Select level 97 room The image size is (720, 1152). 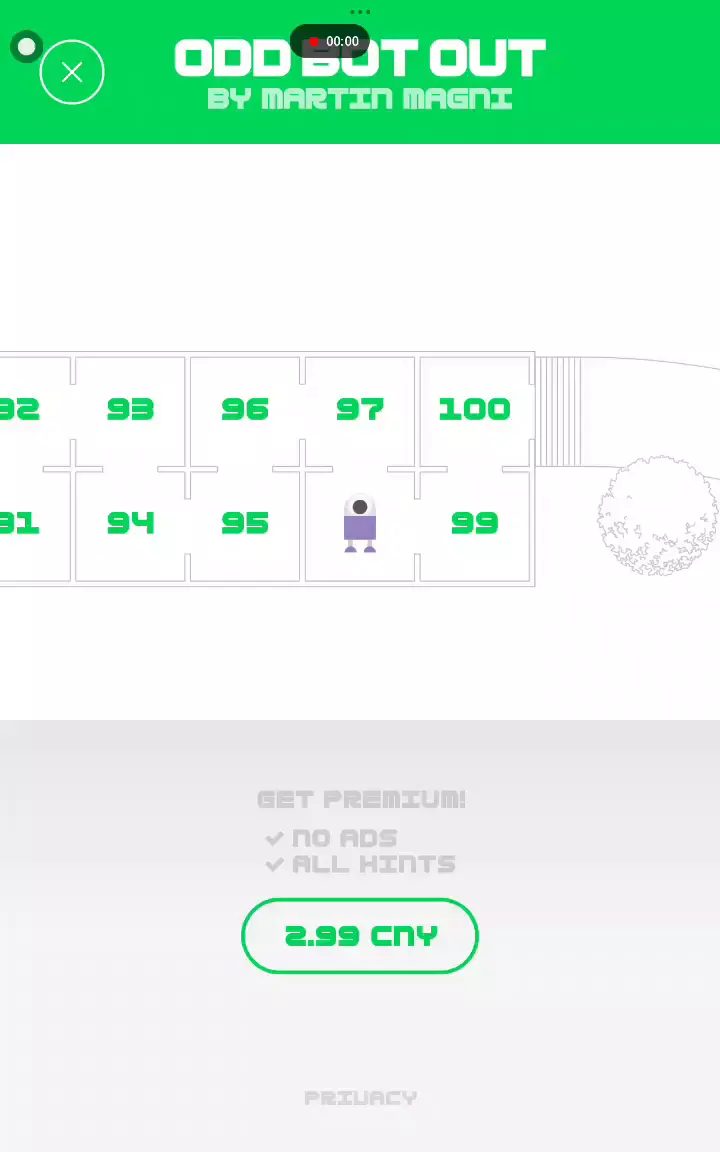point(360,410)
